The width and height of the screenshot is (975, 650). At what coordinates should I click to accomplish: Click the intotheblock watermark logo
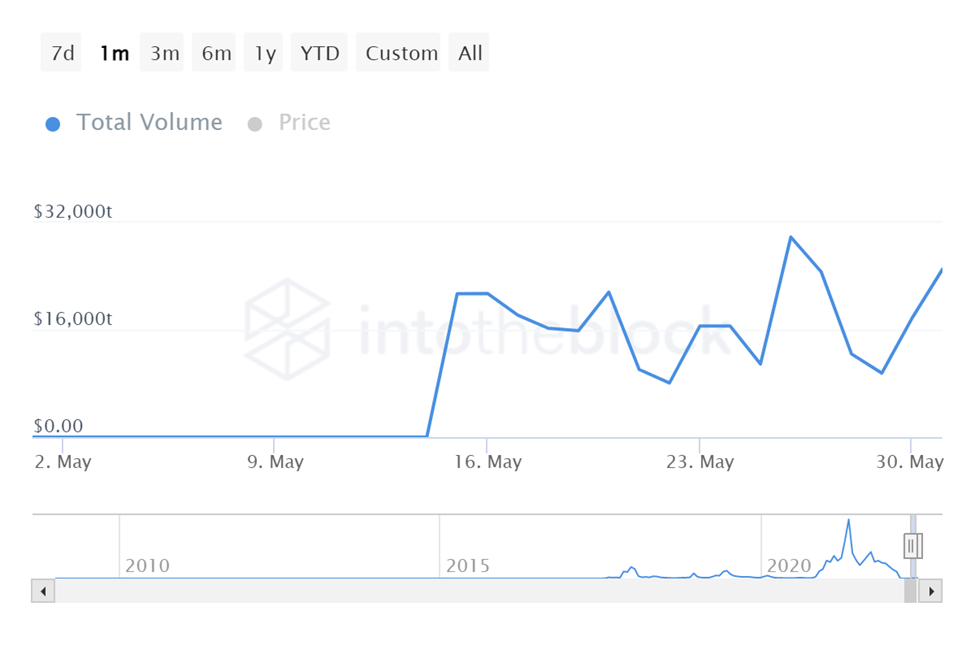coord(287,329)
